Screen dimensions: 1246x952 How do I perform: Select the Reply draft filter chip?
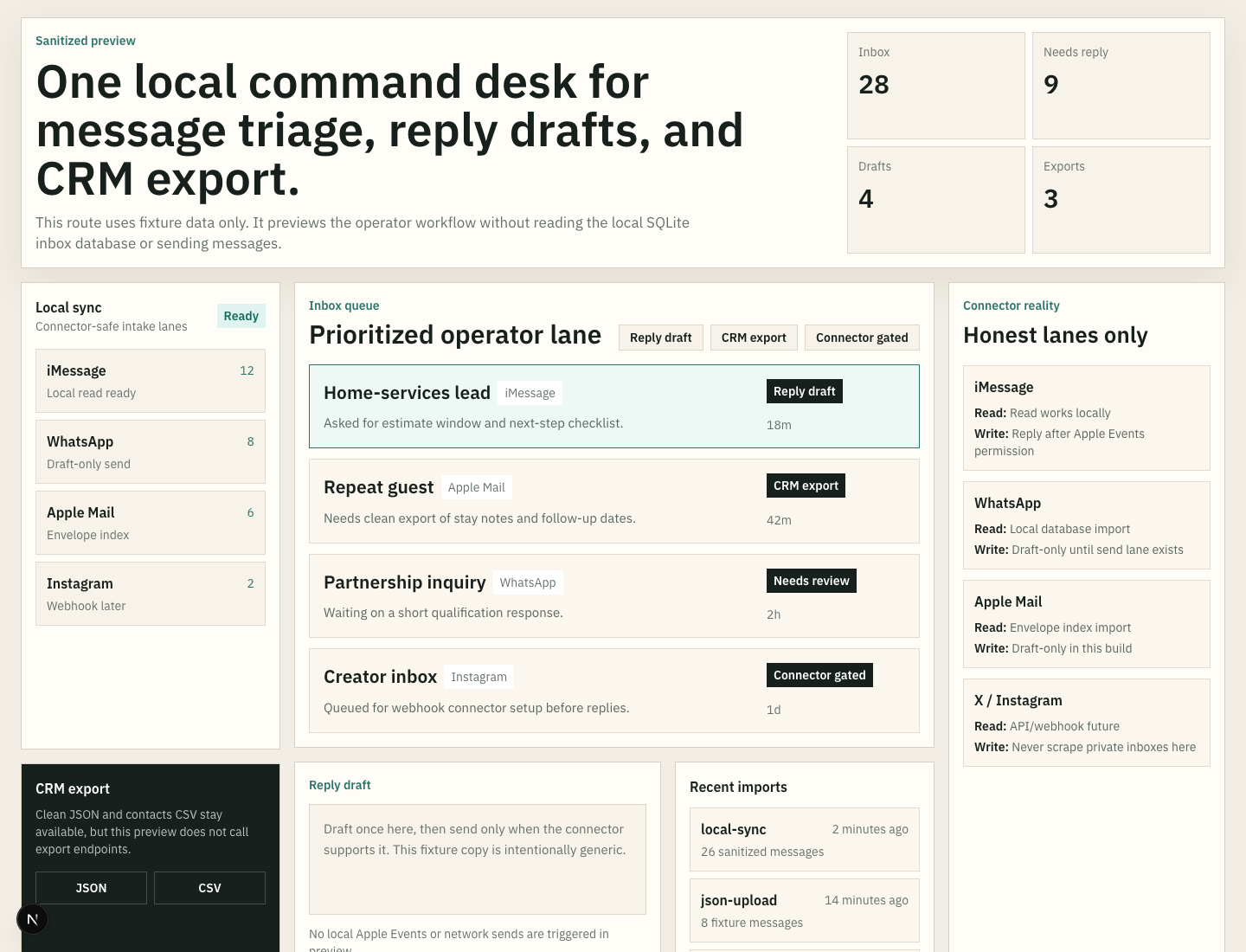(661, 338)
